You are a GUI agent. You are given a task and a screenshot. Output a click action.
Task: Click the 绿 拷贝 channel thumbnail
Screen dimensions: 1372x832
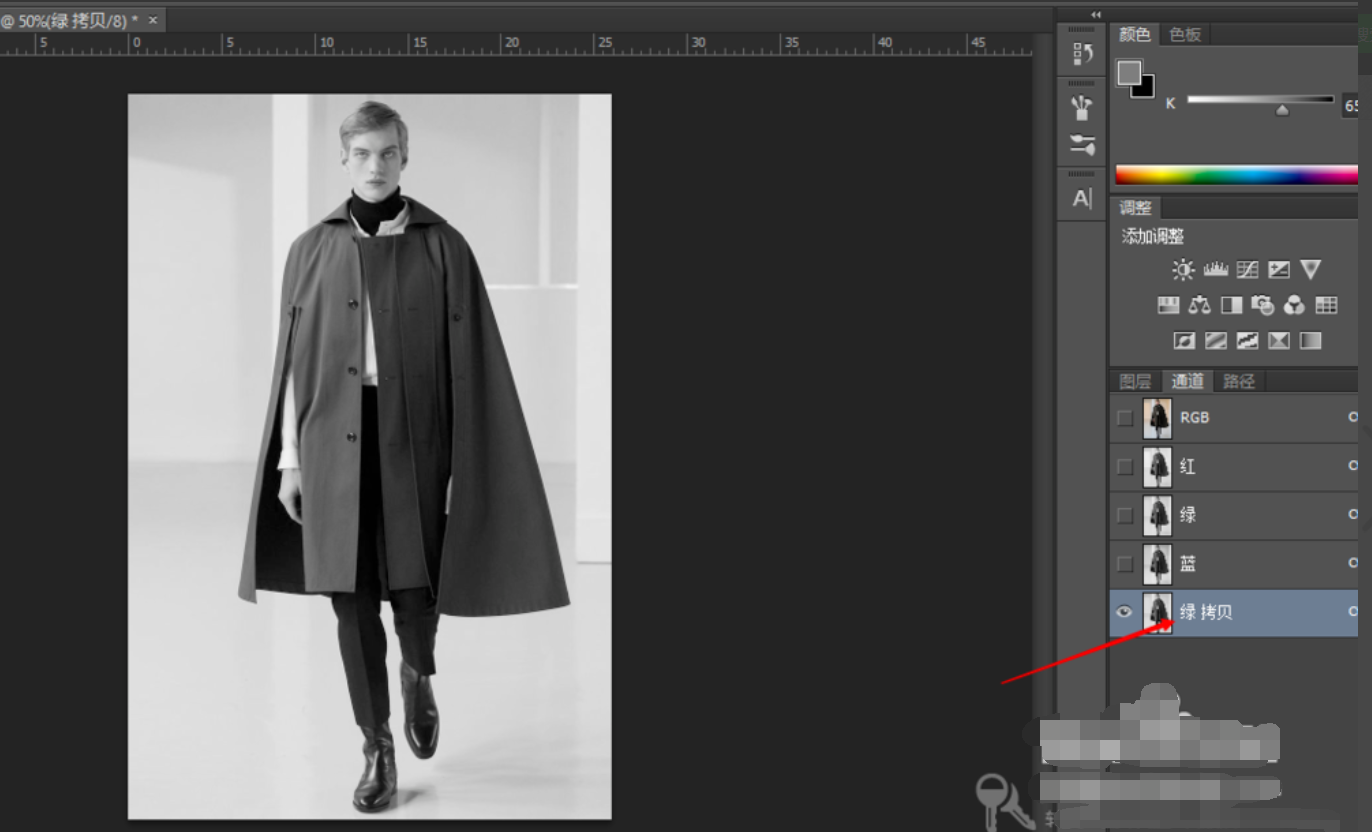click(1157, 612)
